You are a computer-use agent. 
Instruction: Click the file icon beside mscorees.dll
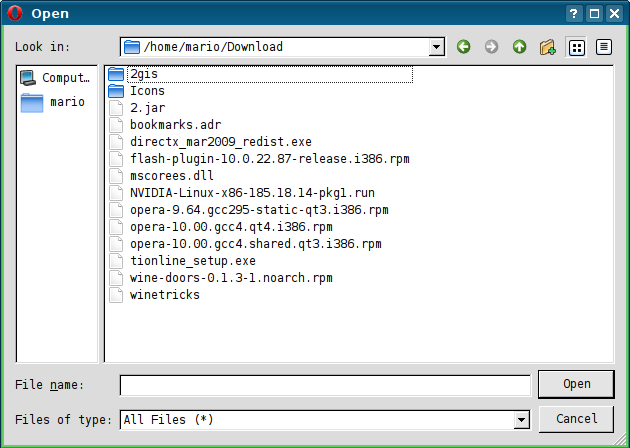tap(116, 176)
